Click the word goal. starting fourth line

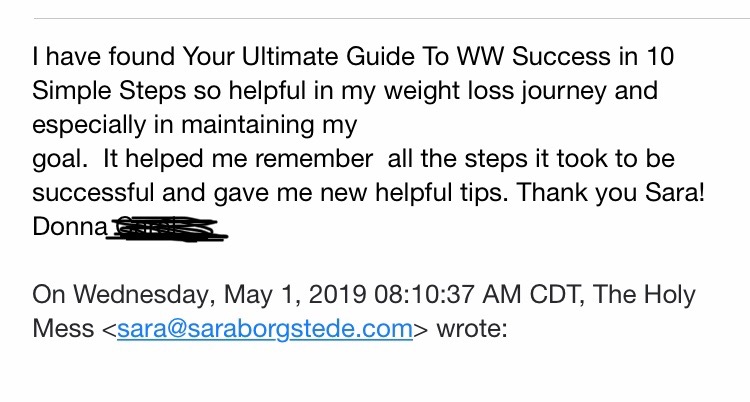tap(60, 160)
